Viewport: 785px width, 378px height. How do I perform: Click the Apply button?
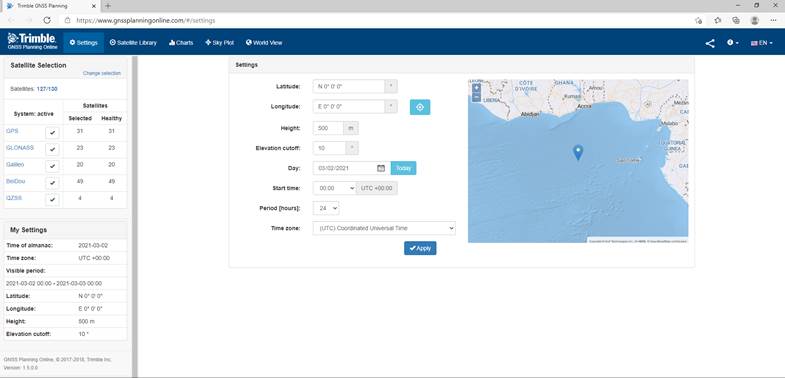click(420, 248)
